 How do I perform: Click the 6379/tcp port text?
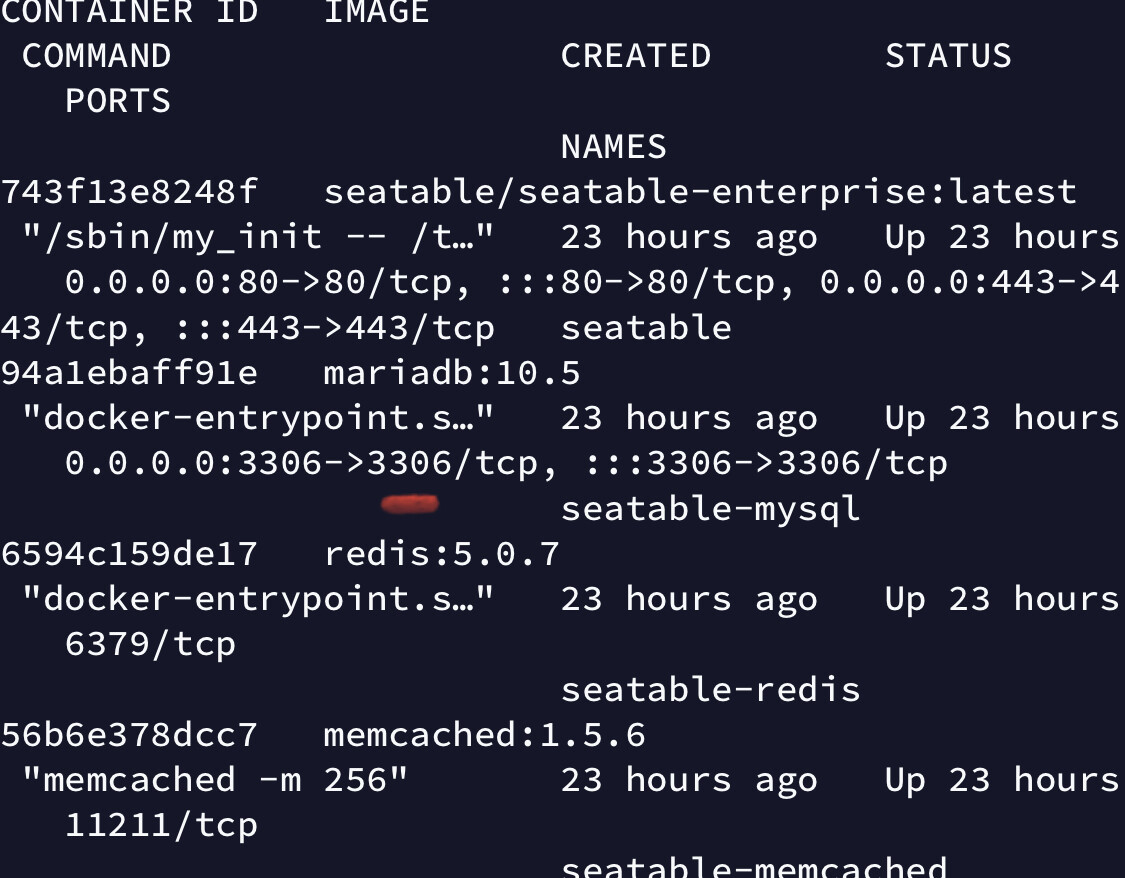[x=151, y=644]
